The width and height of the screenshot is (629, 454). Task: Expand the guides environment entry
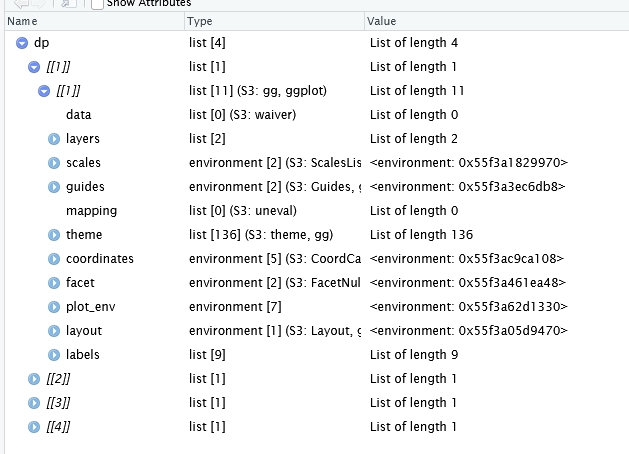[54, 187]
